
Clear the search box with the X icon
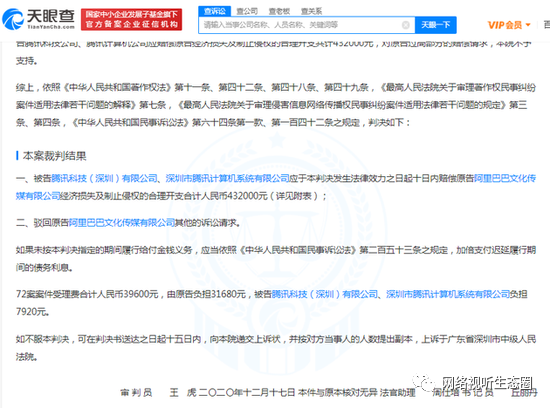pyautogui.click(x=405, y=25)
